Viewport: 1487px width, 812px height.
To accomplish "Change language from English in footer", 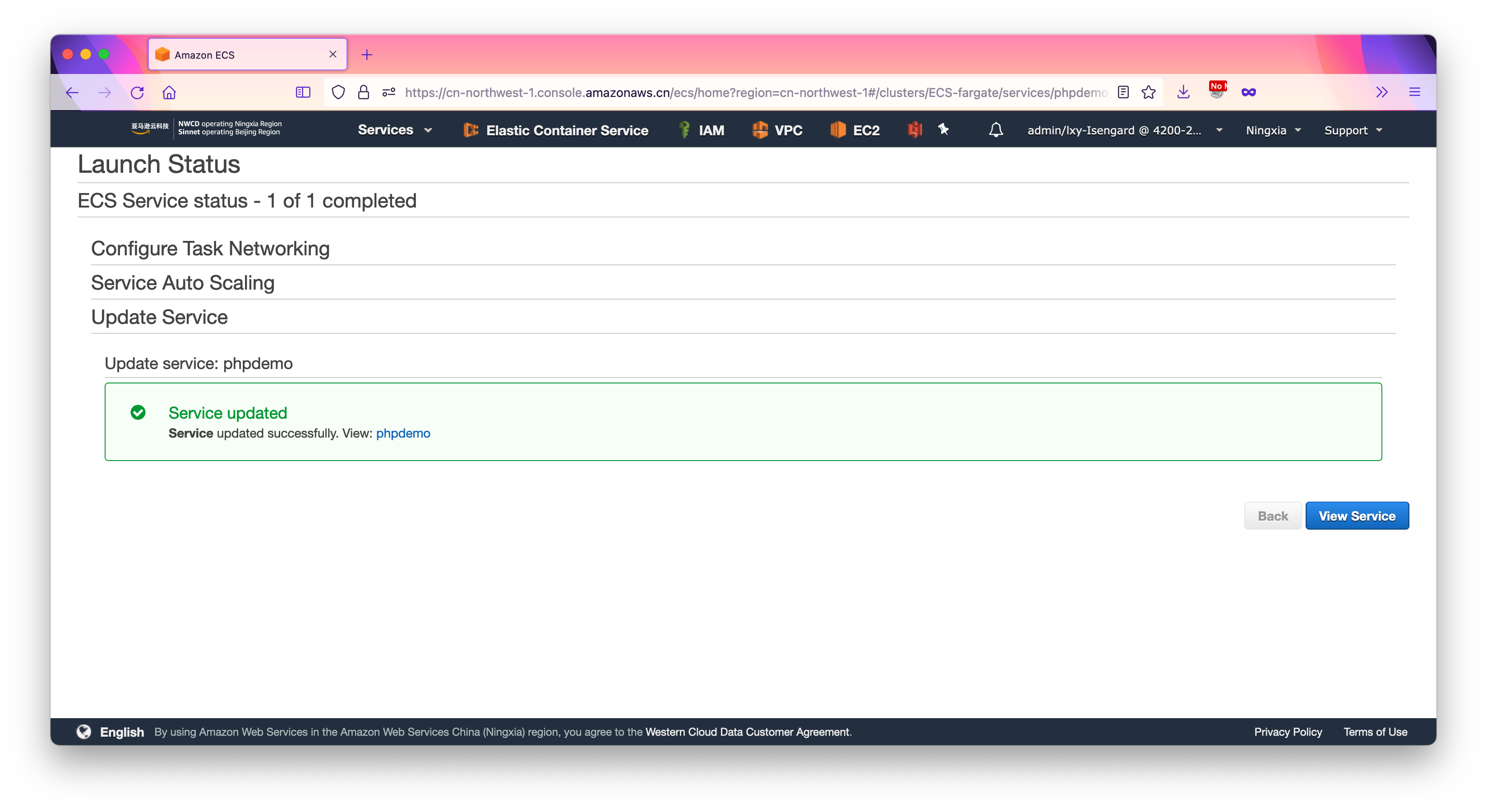I will pos(122,732).
